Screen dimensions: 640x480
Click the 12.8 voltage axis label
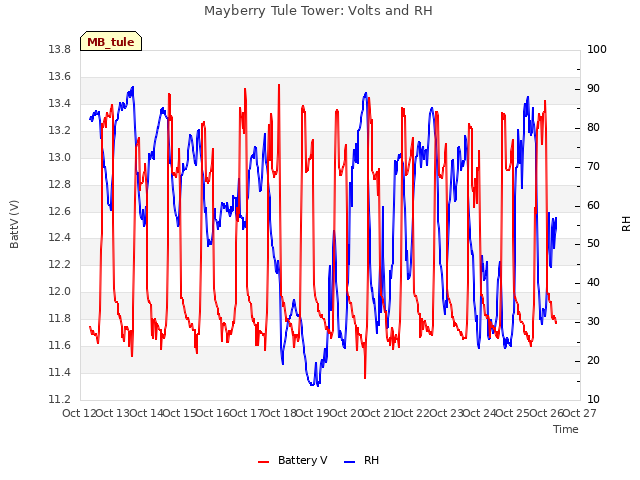pos(59,184)
